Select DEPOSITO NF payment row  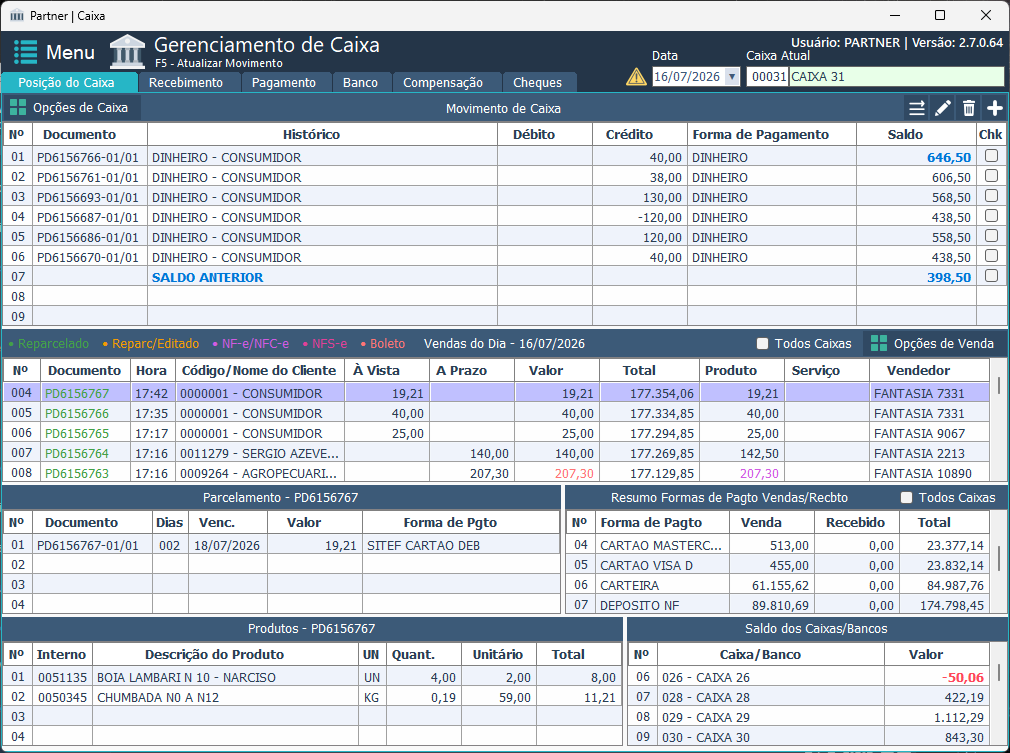tap(778, 605)
